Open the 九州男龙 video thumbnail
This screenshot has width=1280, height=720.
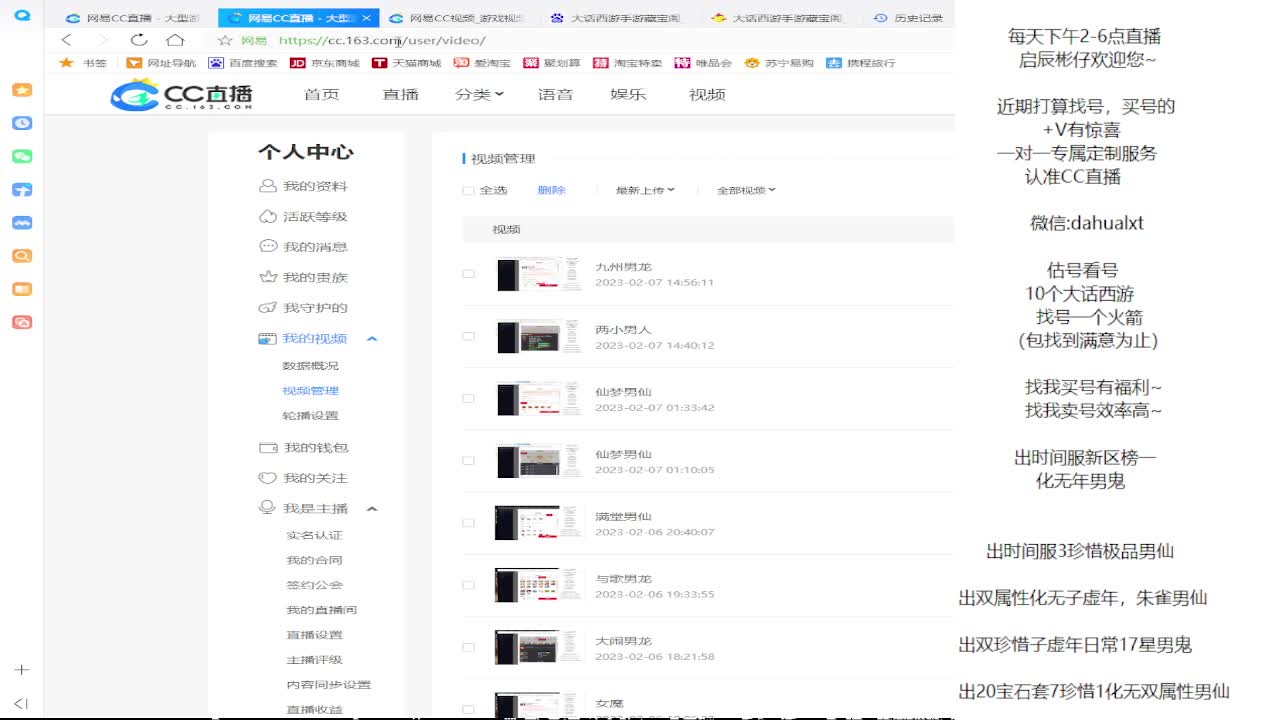(538, 274)
